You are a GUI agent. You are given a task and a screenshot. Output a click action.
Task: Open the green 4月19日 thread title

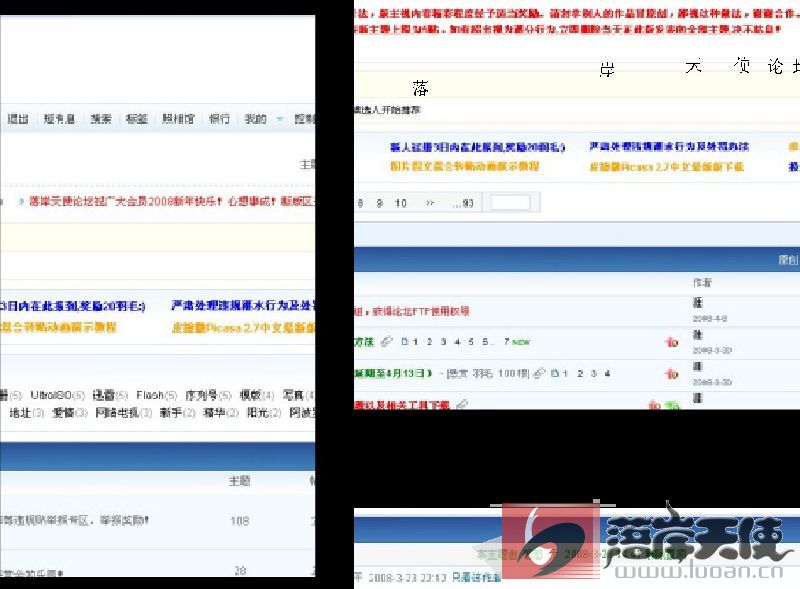pos(393,373)
